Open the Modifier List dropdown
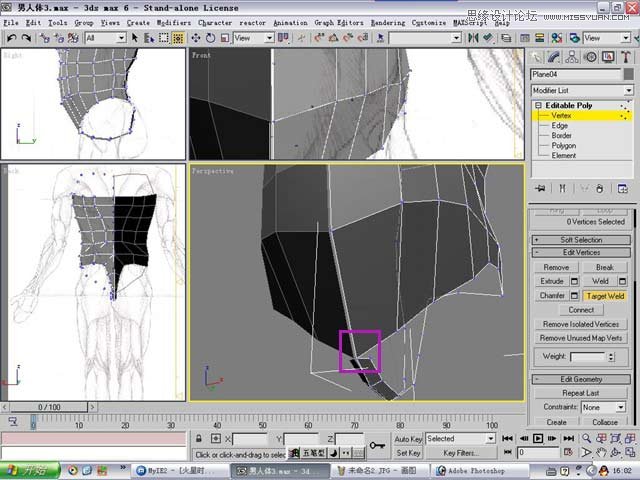640x480 pixels. click(581, 90)
